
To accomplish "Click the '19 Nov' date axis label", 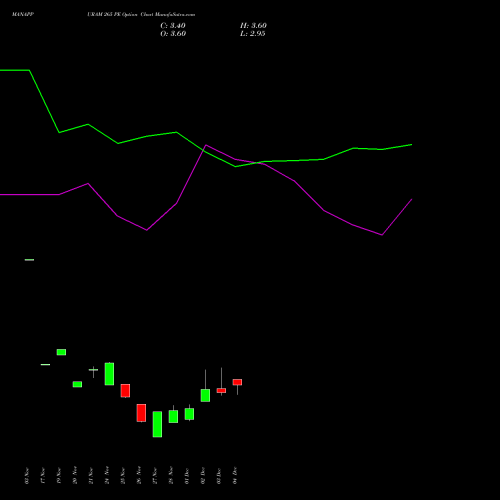I will coord(59,475).
